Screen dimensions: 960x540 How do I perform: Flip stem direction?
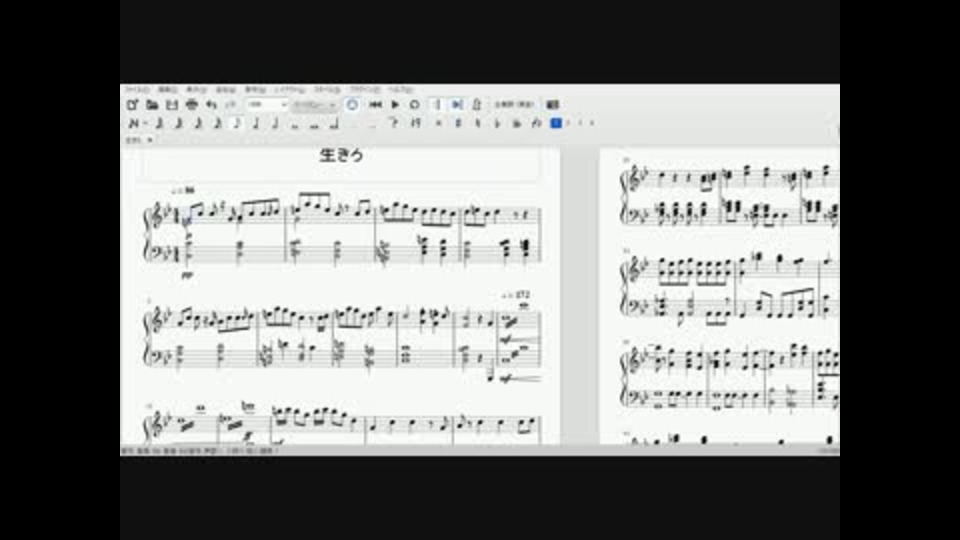click(x=536, y=123)
